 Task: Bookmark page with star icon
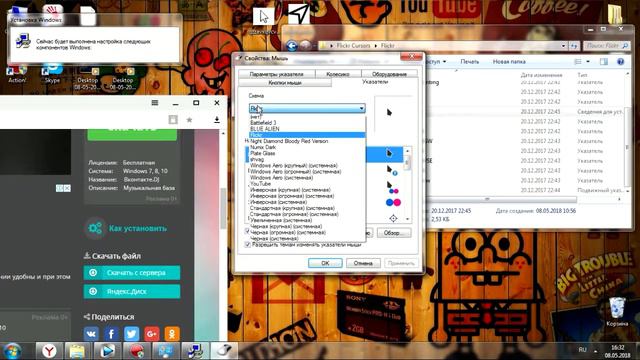pos(189,120)
